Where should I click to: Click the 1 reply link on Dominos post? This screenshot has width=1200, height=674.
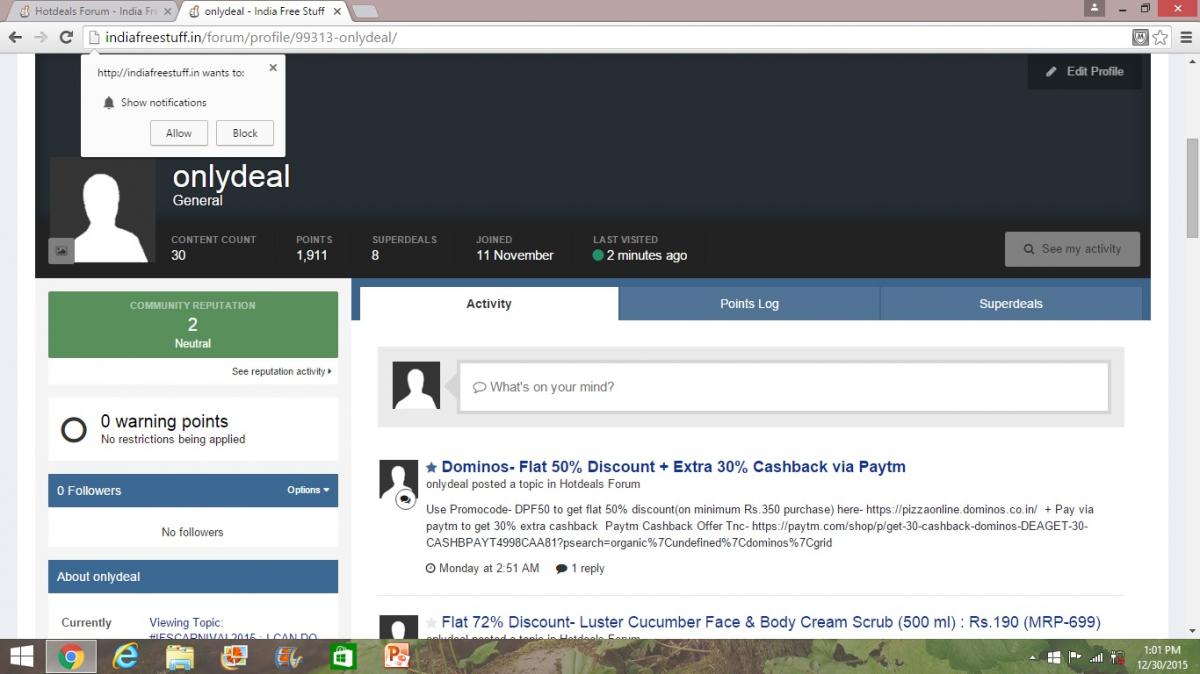click(580, 568)
